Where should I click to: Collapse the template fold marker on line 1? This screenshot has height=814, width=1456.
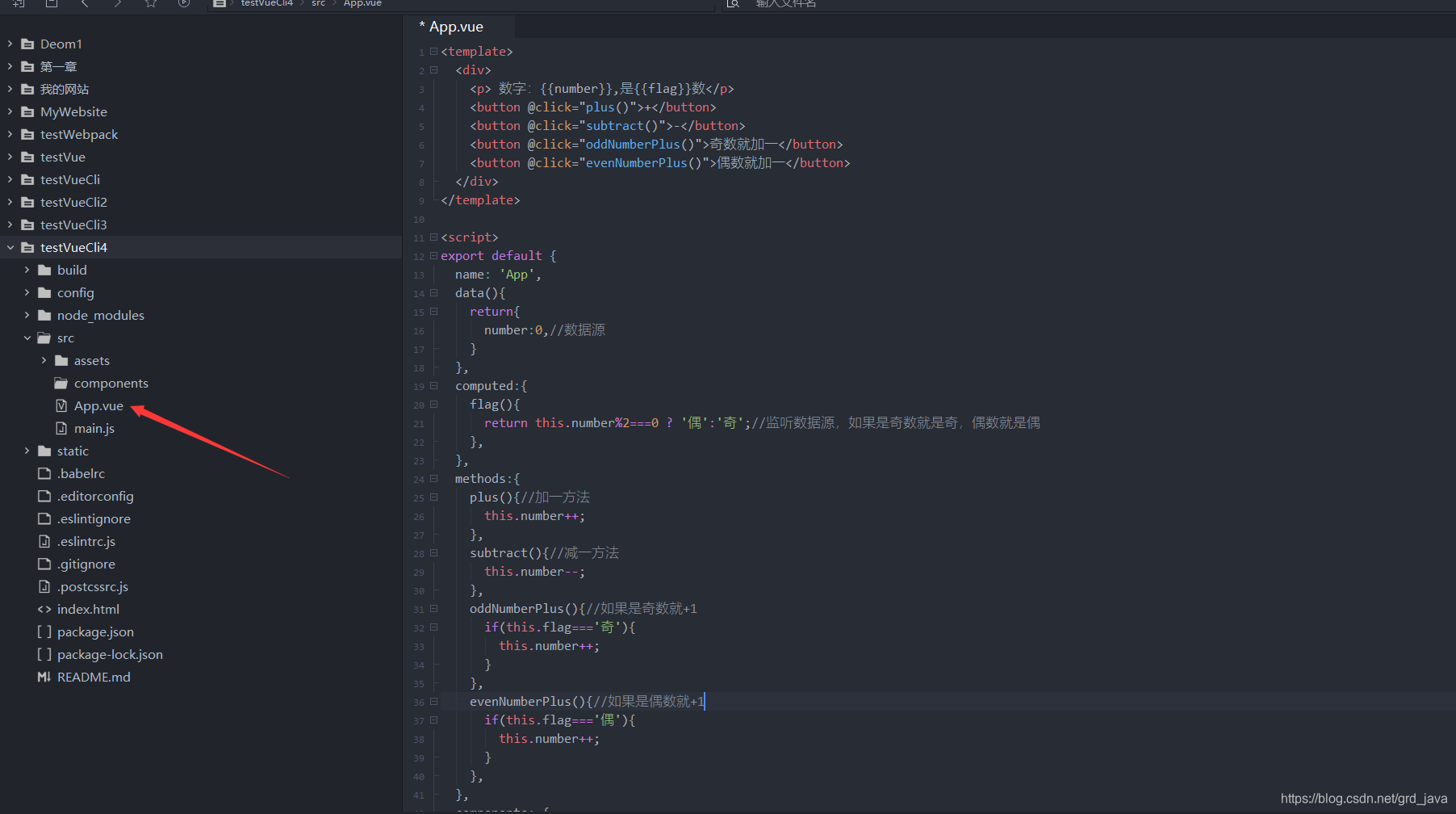click(x=433, y=51)
